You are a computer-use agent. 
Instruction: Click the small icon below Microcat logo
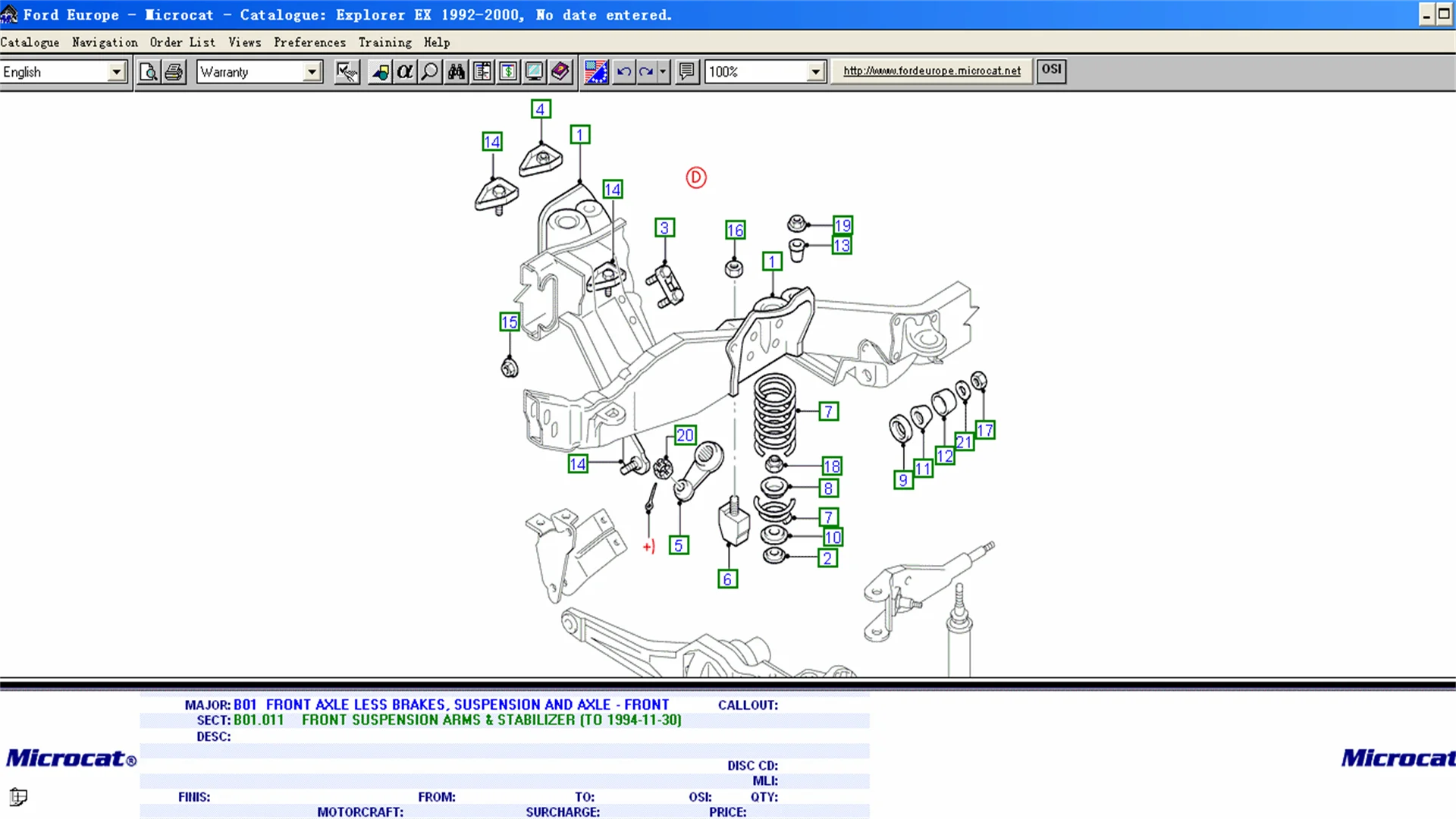pyautogui.click(x=18, y=797)
